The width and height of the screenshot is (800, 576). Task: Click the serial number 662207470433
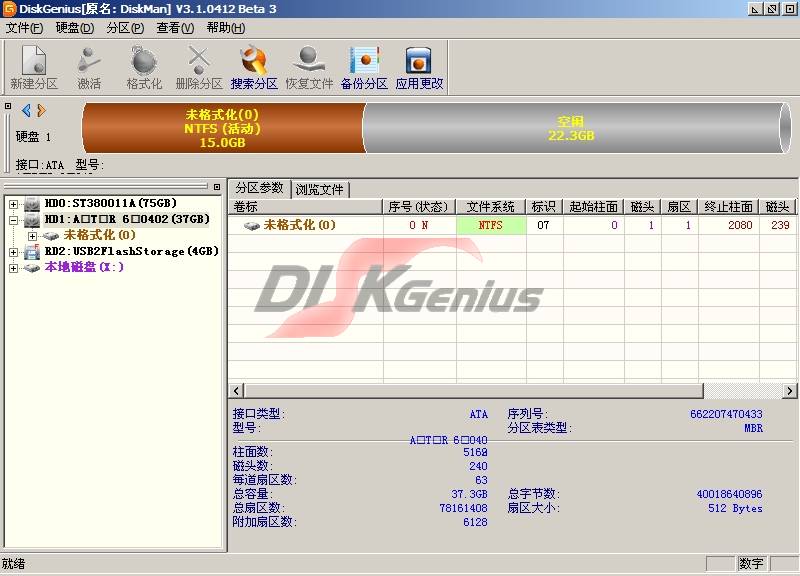pyautogui.click(x=726, y=414)
